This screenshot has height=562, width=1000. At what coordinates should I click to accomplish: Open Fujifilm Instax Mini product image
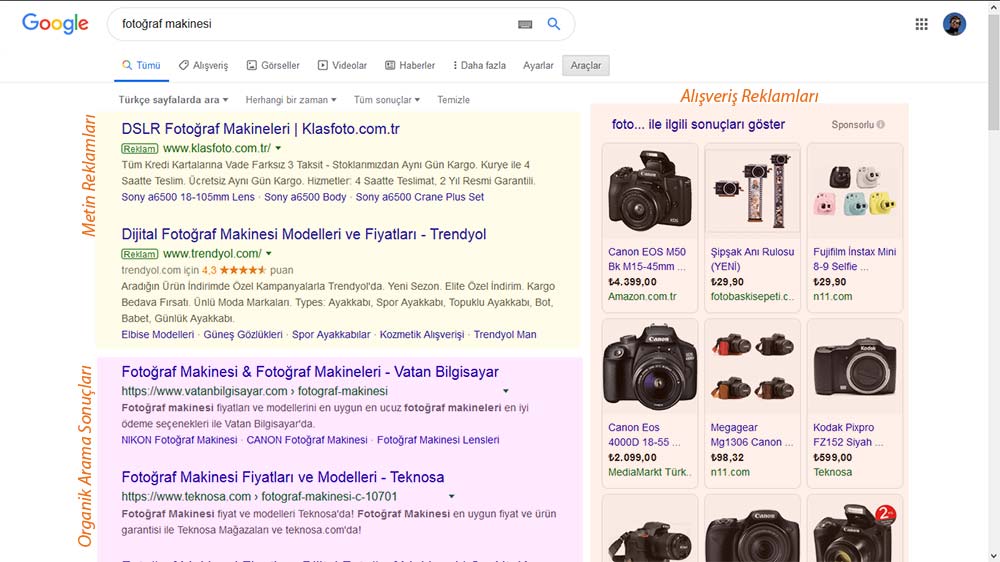tap(855, 191)
